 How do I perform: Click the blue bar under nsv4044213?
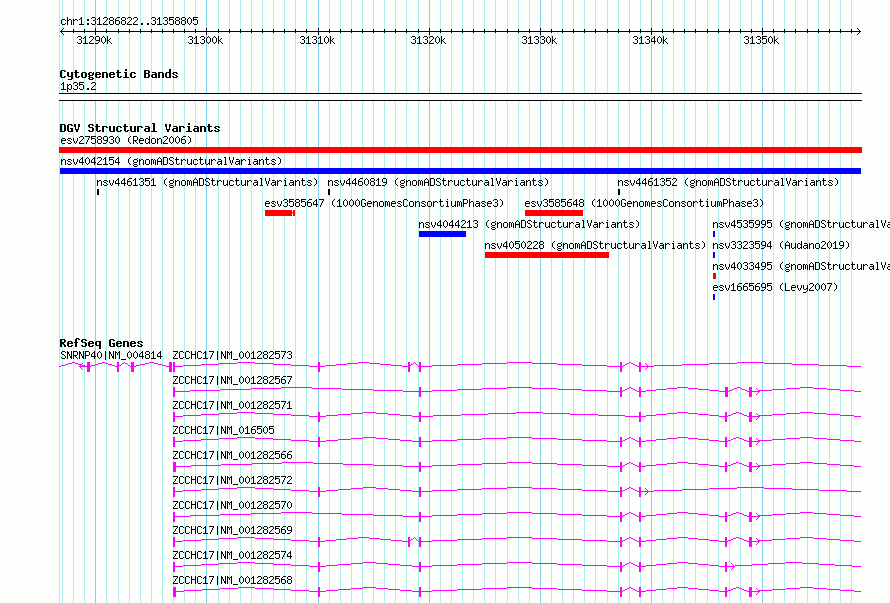click(x=443, y=234)
